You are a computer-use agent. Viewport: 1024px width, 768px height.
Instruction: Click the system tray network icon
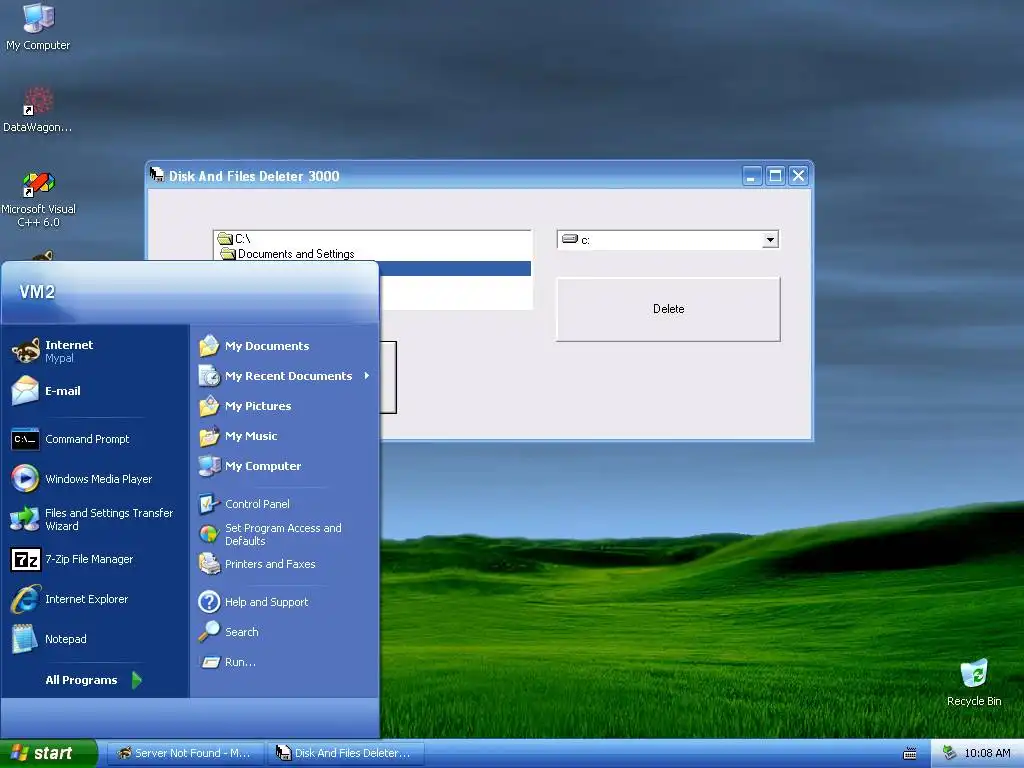pyautogui.click(x=950, y=753)
